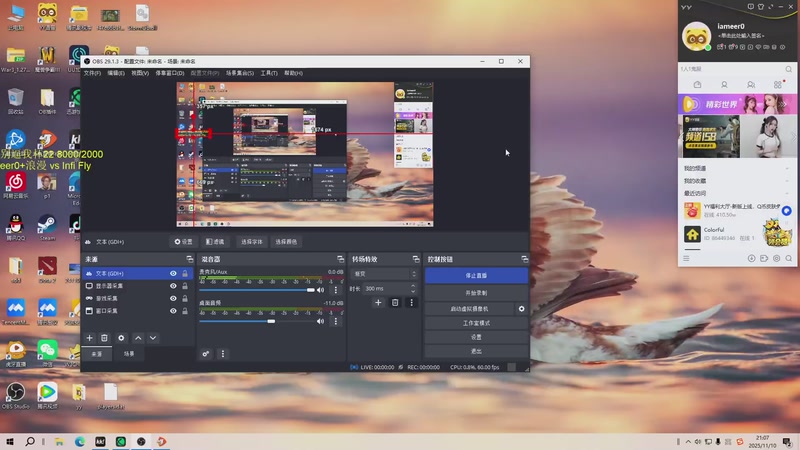Open the YY contacts person icon tab
The width and height of the screenshot is (800, 450).
point(724,85)
